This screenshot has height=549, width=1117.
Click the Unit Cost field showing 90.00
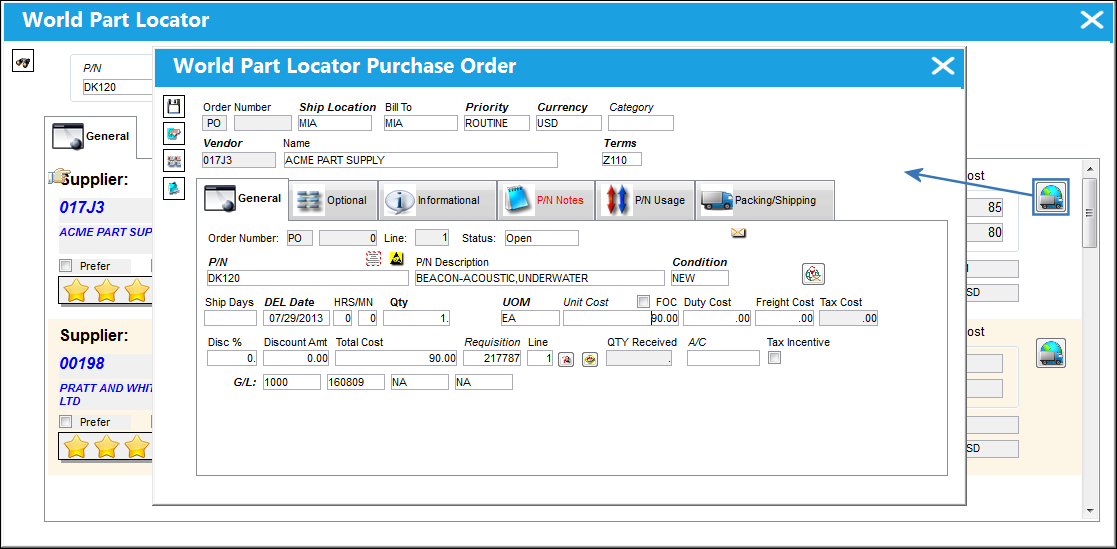tap(621, 318)
